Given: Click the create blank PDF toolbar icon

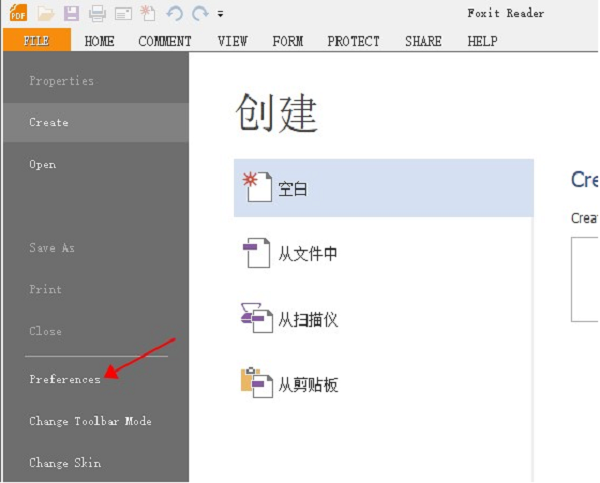Looking at the screenshot, I should 148,13.
